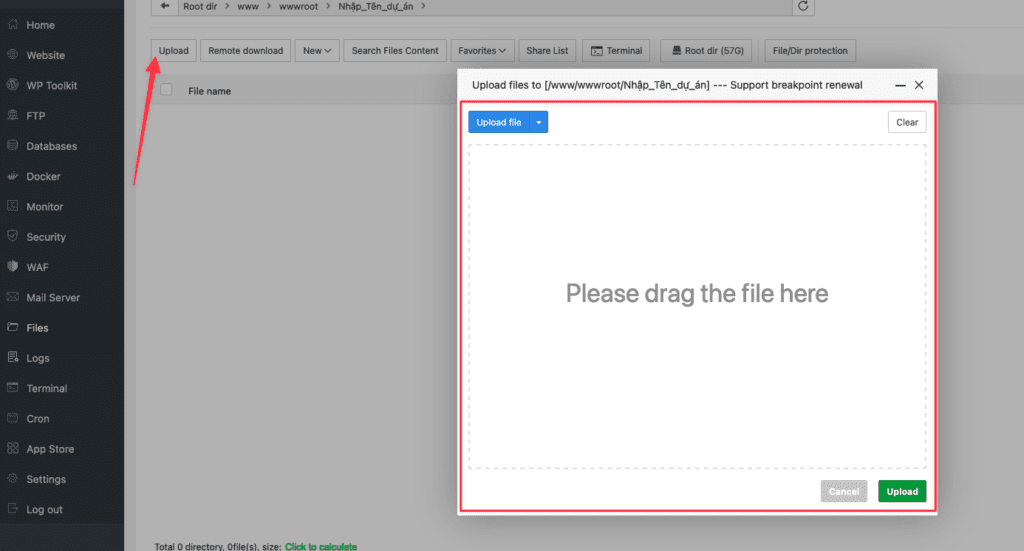Go to the Cron menu item
This screenshot has width=1024, height=551.
point(38,418)
